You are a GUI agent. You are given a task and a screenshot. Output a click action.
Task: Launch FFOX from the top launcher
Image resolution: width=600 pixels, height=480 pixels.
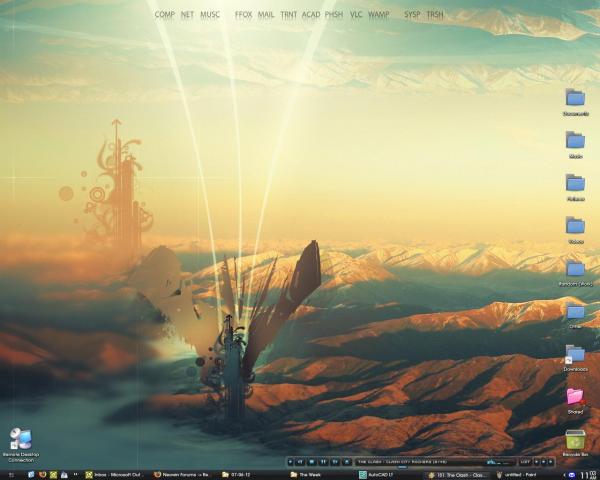point(243,15)
